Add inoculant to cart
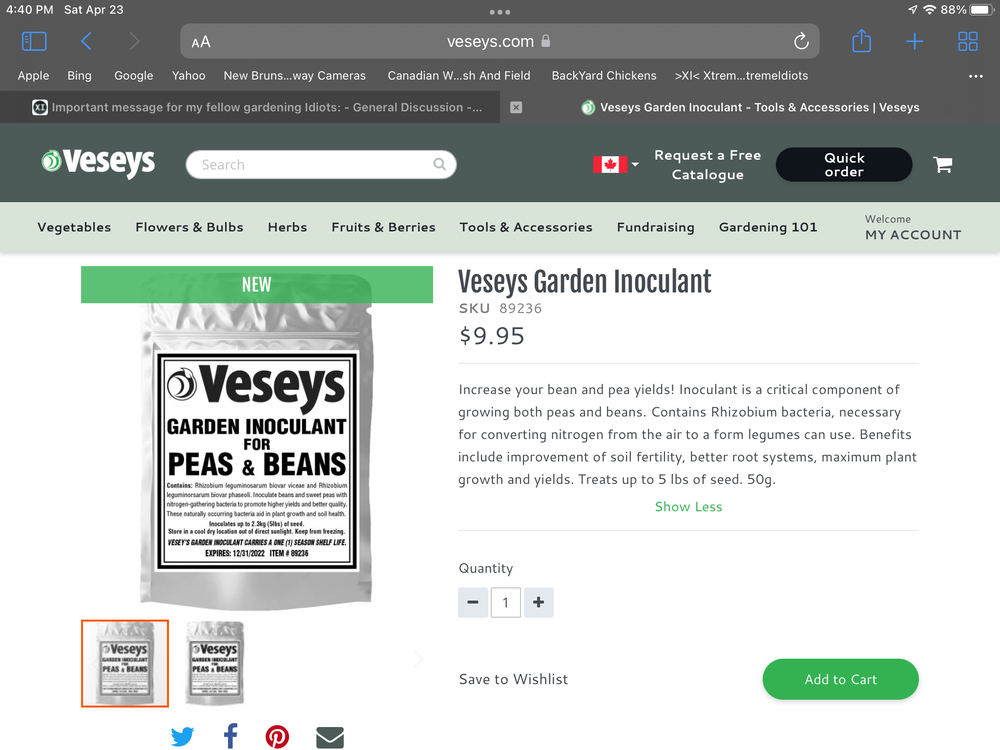1000x750 pixels. 840,679
